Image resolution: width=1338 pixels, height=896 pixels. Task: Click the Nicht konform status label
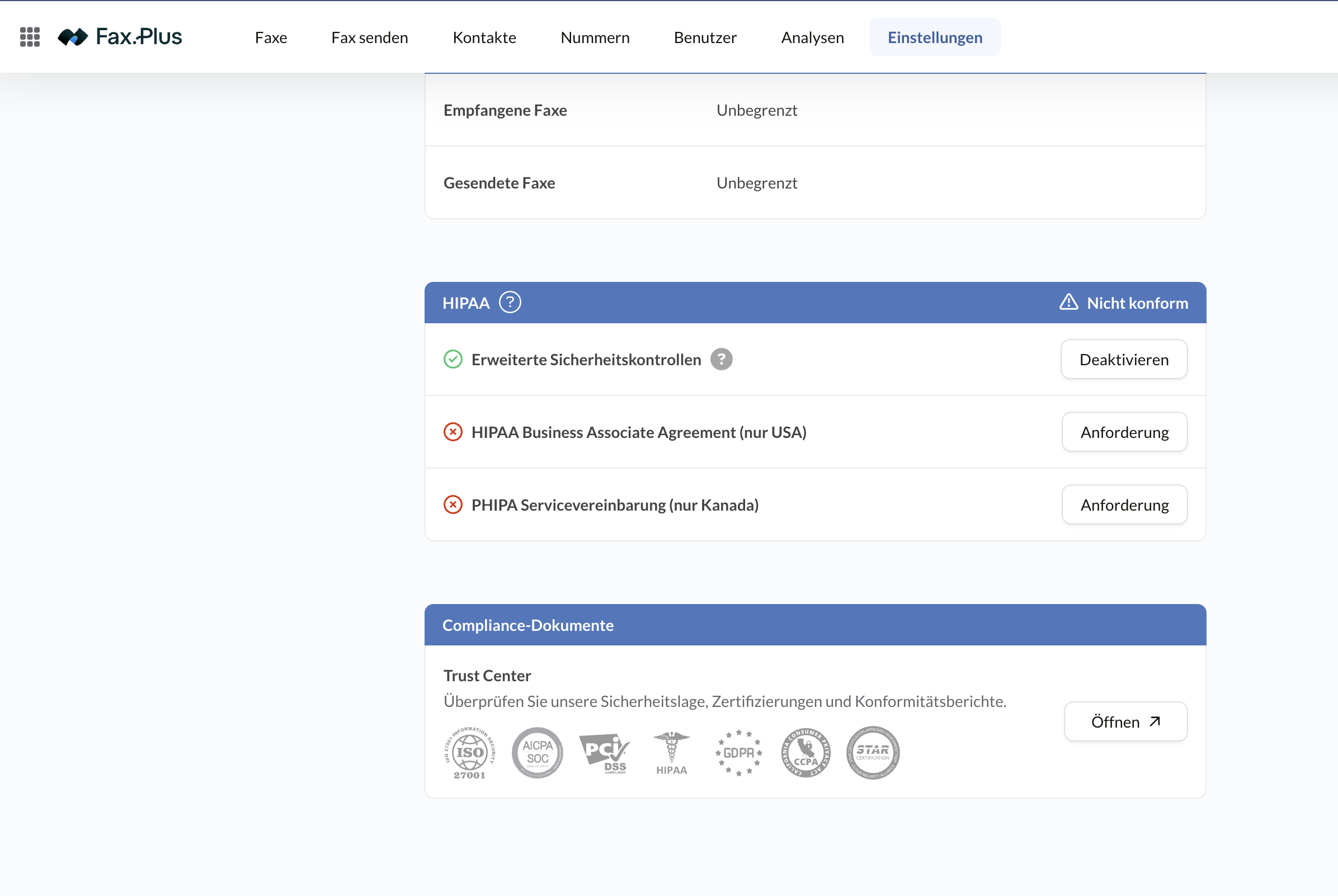[x=1137, y=303]
